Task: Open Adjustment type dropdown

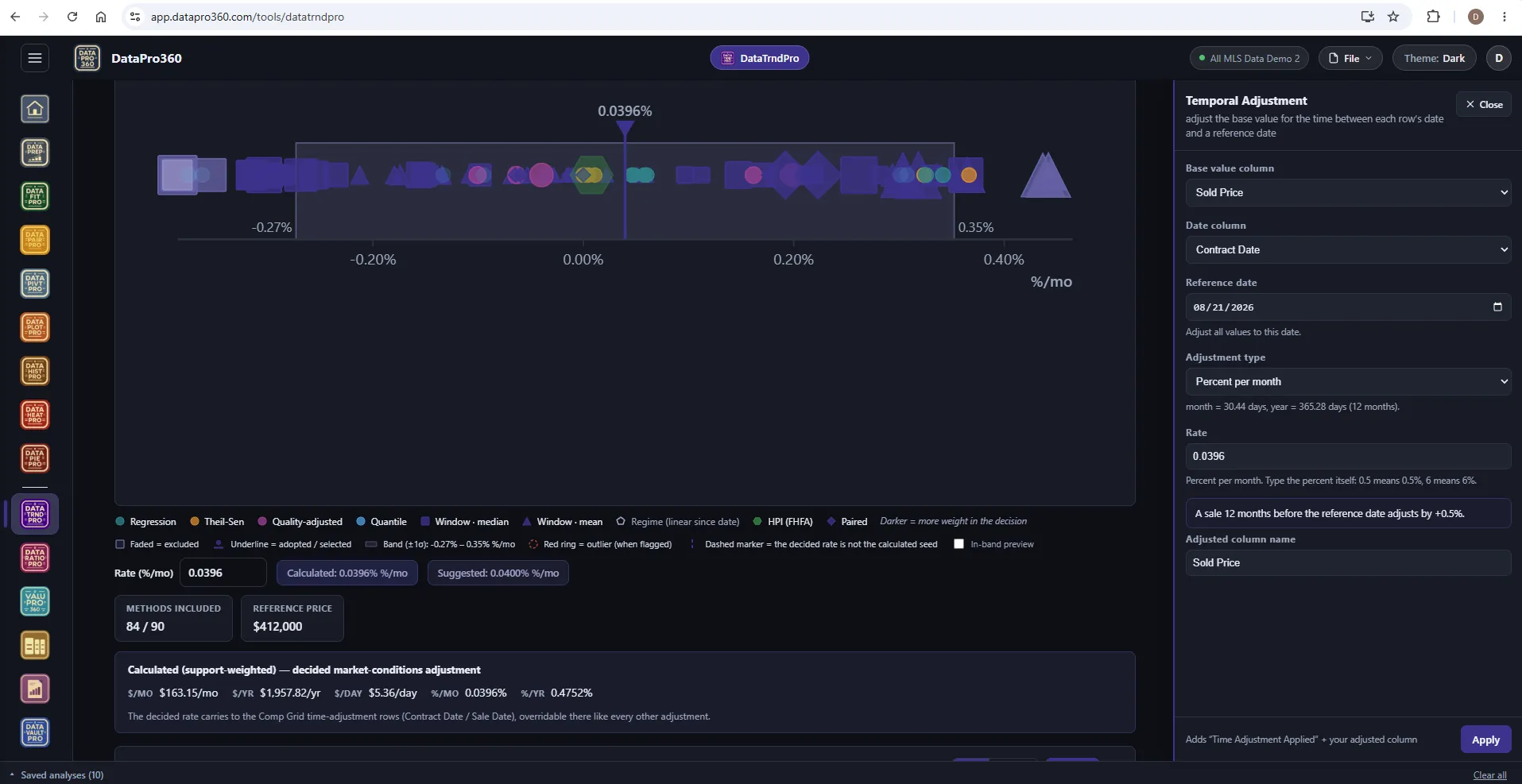Action: tap(1348, 381)
